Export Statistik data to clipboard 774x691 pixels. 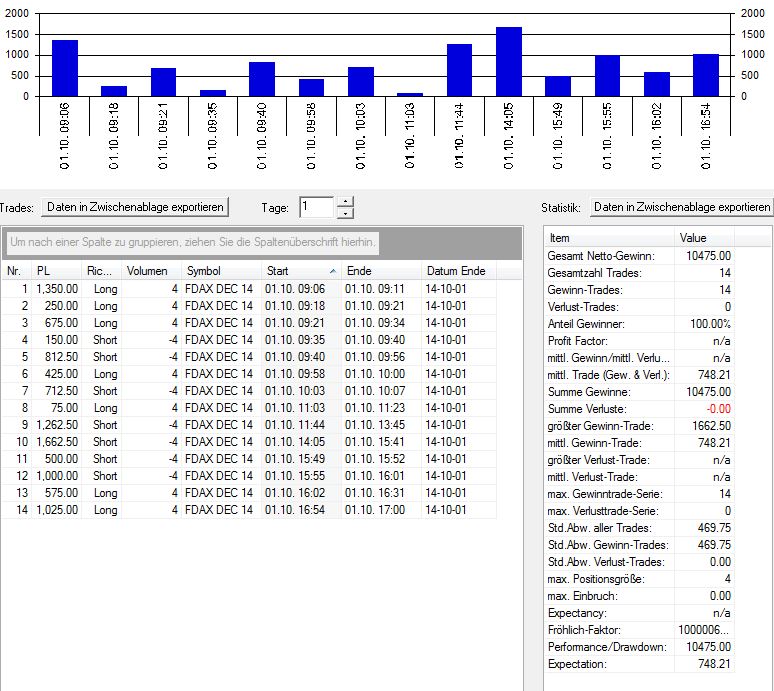point(682,207)
